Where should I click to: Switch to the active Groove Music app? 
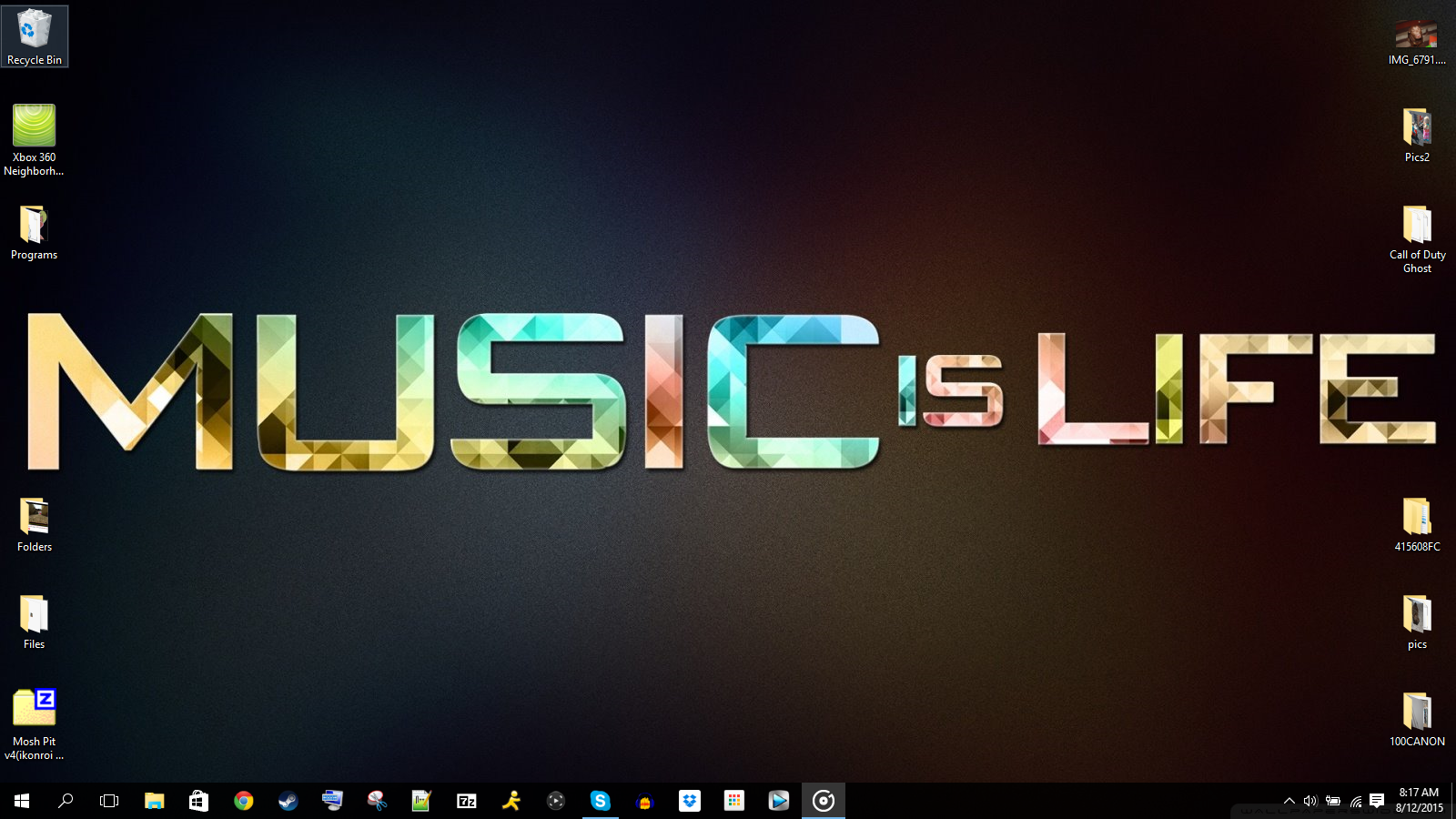pos(823,801)
